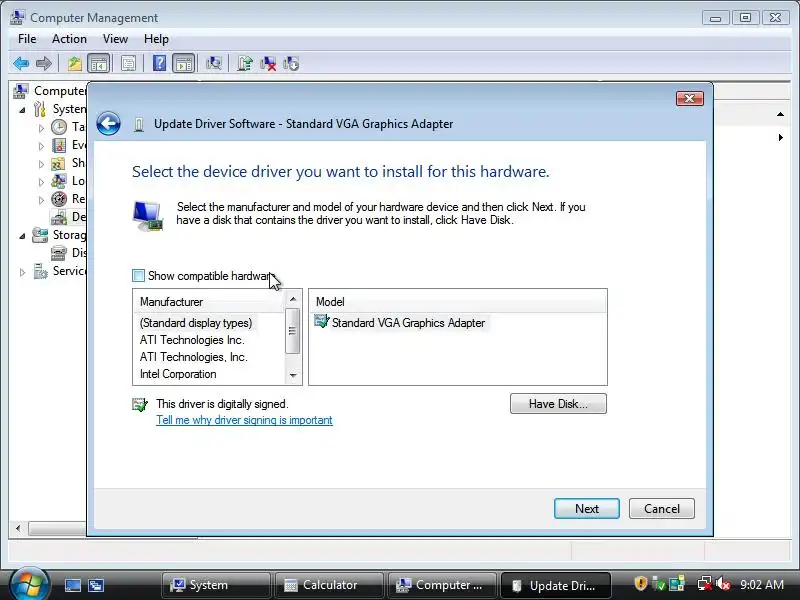
Task: Expand the Shared Folders tree node
Action: point(41,164)
